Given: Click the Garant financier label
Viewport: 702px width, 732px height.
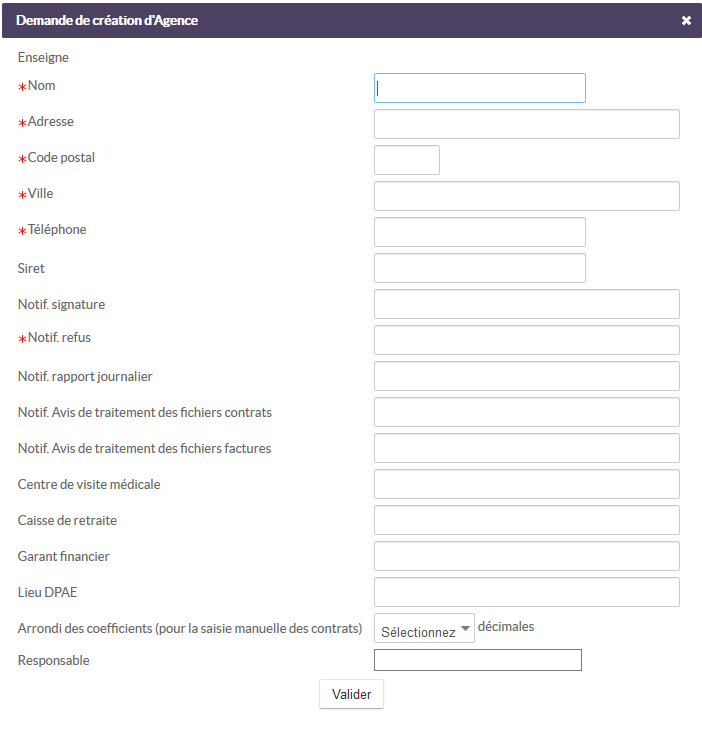Looking at the screenshot, I should coord(63,556).
